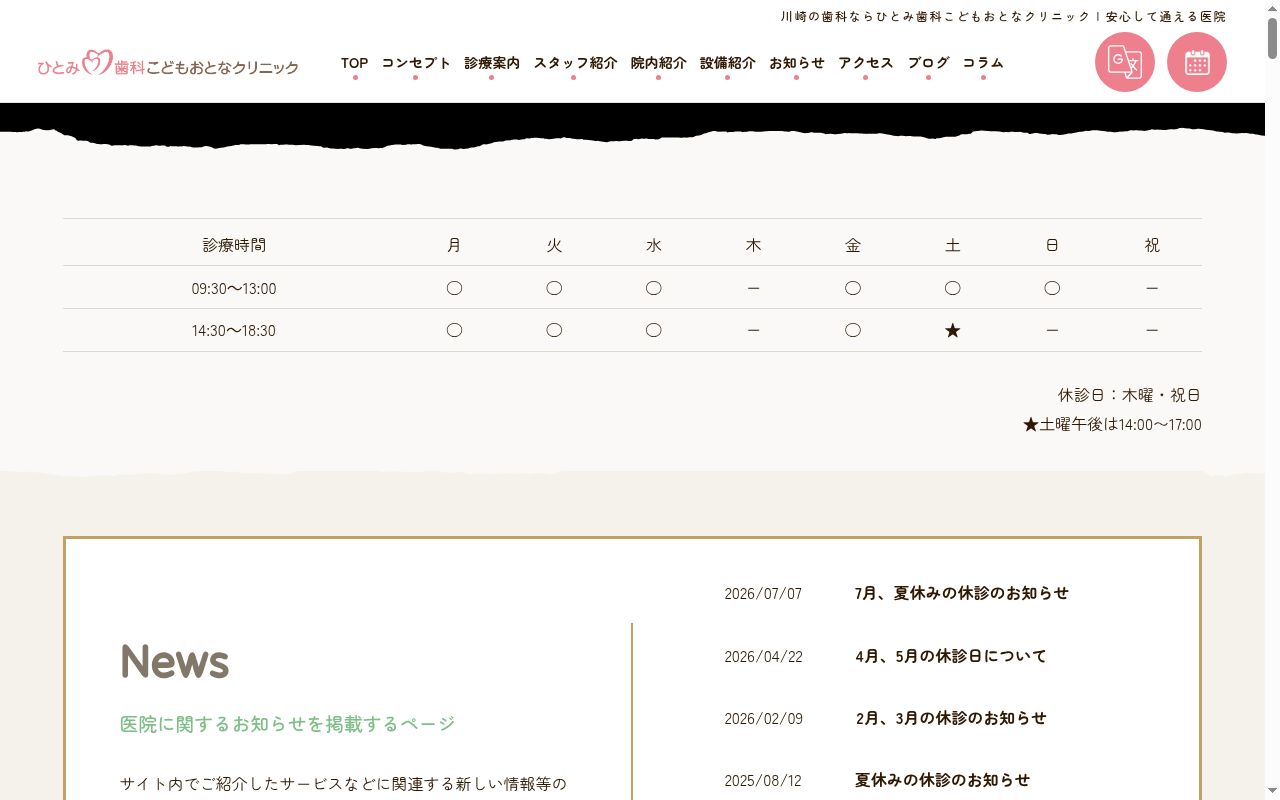Click the ★ Saturday afternoon cell

(x=952, y=330)
